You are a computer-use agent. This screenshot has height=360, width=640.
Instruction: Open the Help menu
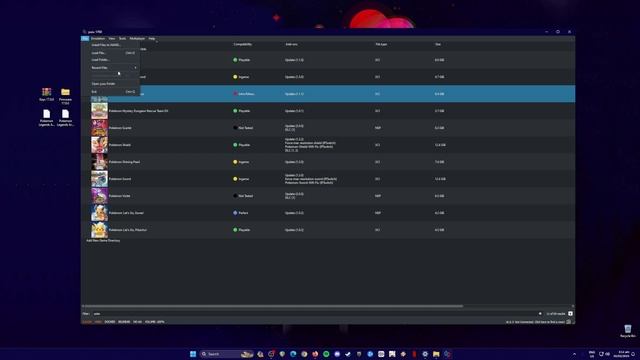coord(151,38)
